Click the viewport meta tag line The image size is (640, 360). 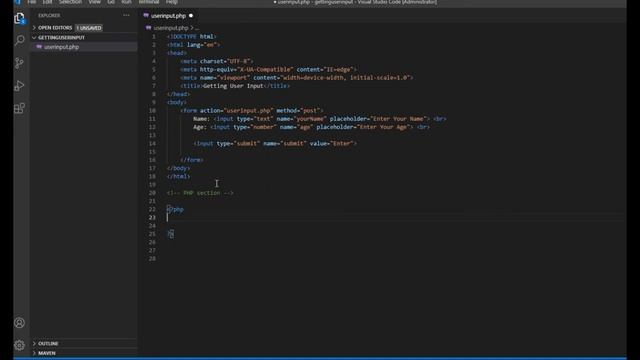coord(297,78)
